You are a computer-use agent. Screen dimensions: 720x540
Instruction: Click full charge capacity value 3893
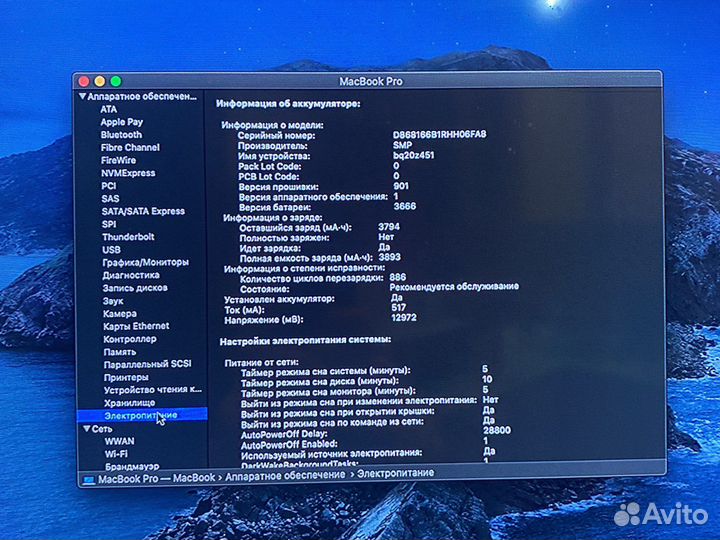(x=389, y=257)
